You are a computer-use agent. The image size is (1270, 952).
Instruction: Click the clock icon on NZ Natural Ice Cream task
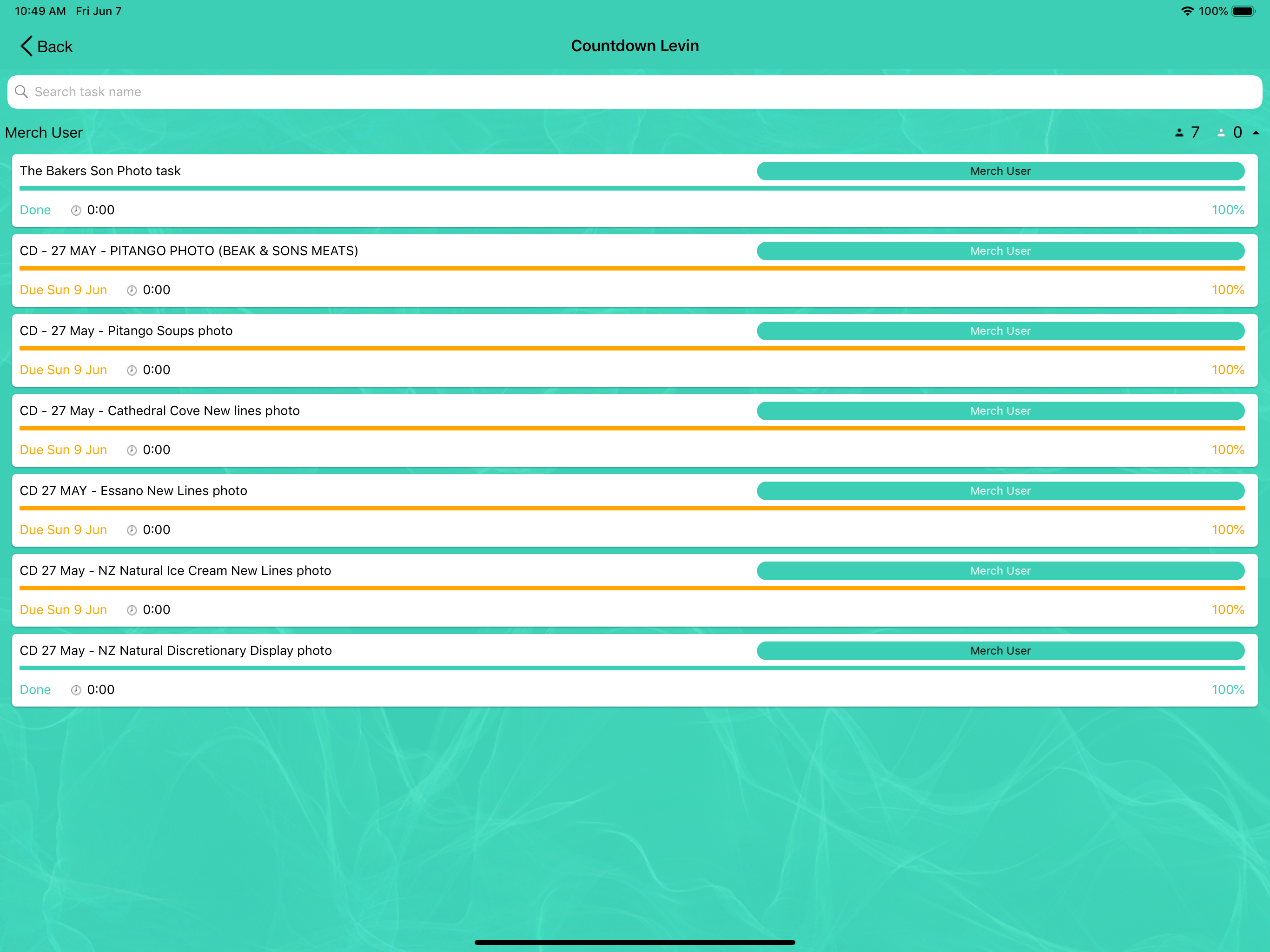tap(132, 610)
